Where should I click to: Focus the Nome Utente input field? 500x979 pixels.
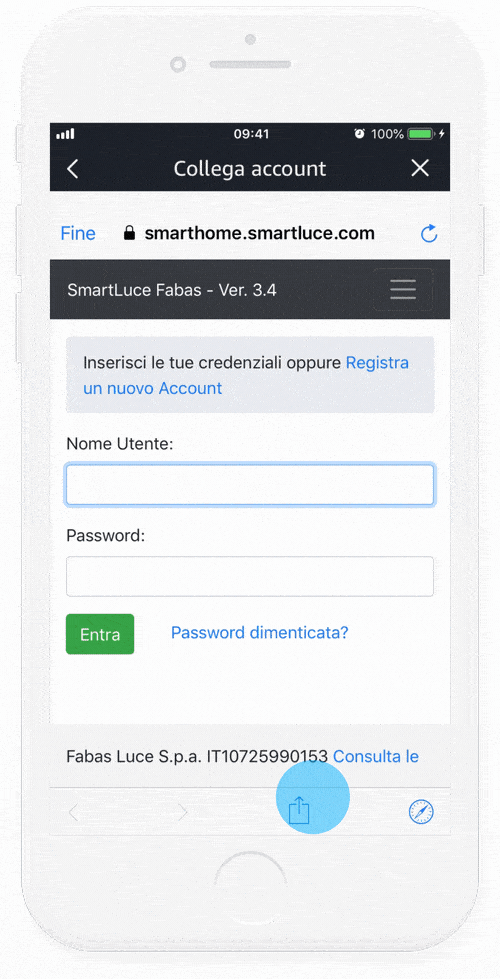(250, 485)
